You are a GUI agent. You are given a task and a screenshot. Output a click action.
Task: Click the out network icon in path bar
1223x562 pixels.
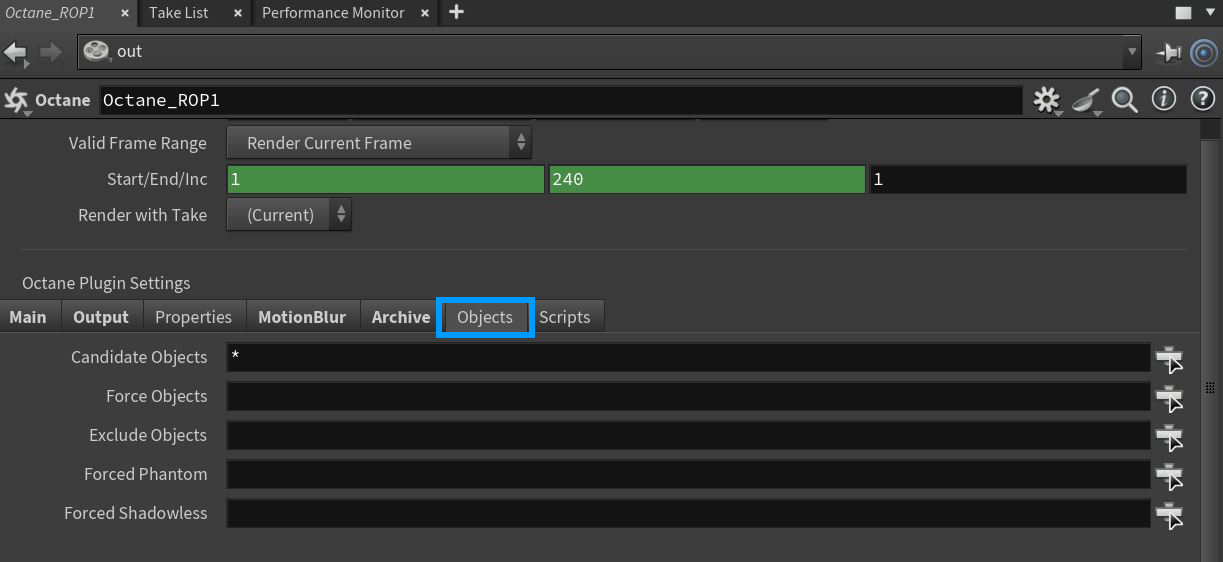point(96,52)
